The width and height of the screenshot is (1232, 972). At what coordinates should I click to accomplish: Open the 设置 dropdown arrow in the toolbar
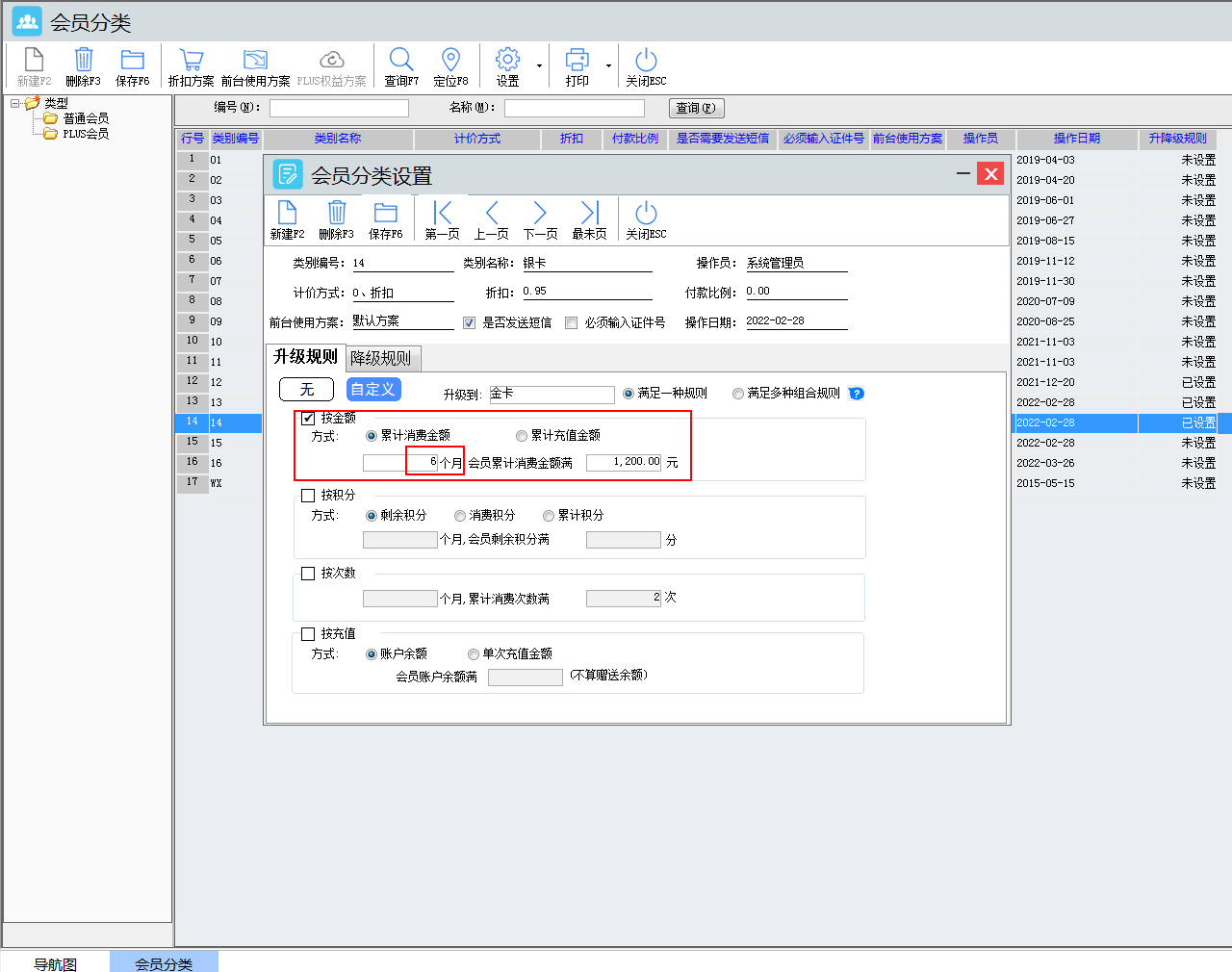(539, 66)
